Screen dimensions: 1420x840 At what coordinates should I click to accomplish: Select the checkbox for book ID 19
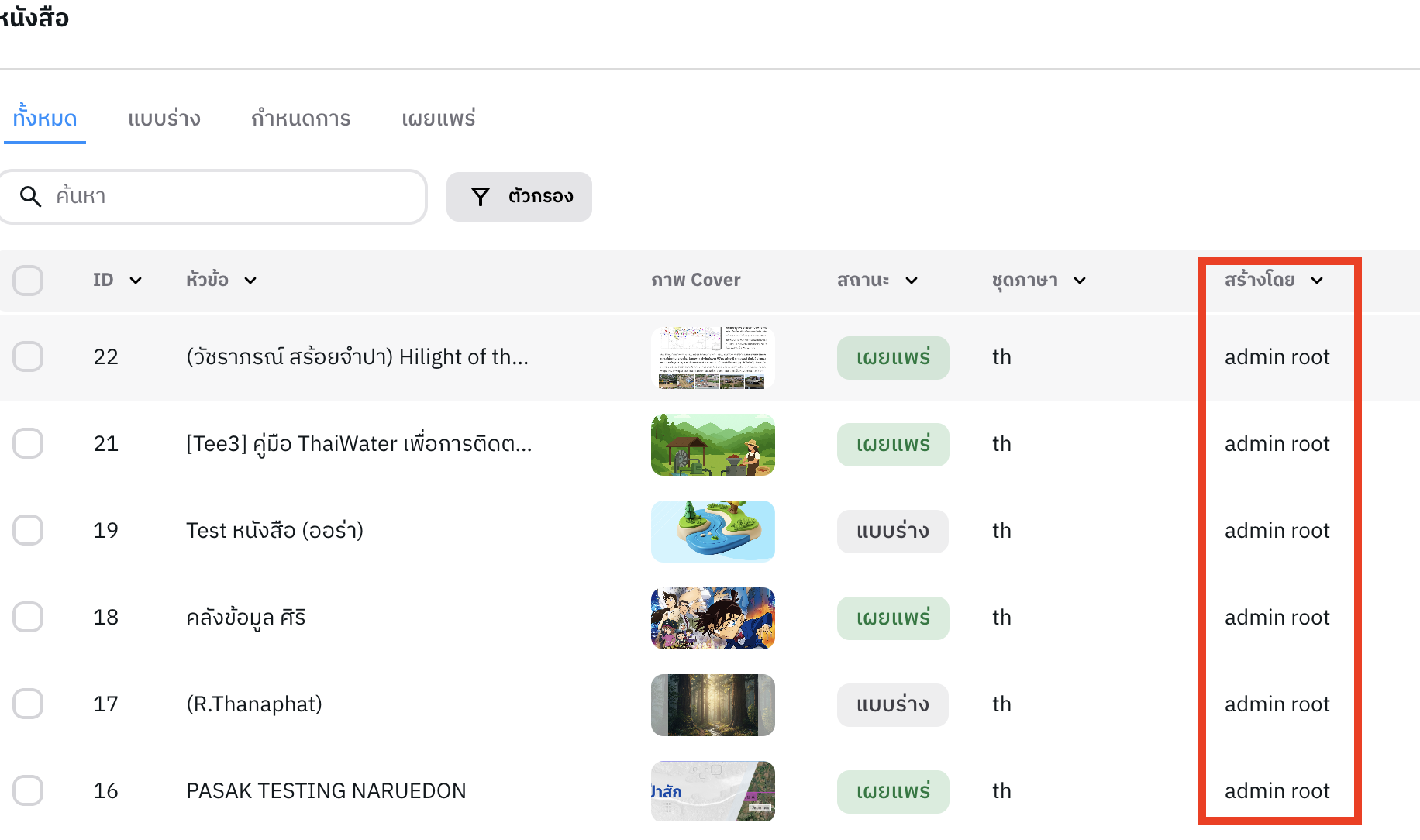point(28,530)
